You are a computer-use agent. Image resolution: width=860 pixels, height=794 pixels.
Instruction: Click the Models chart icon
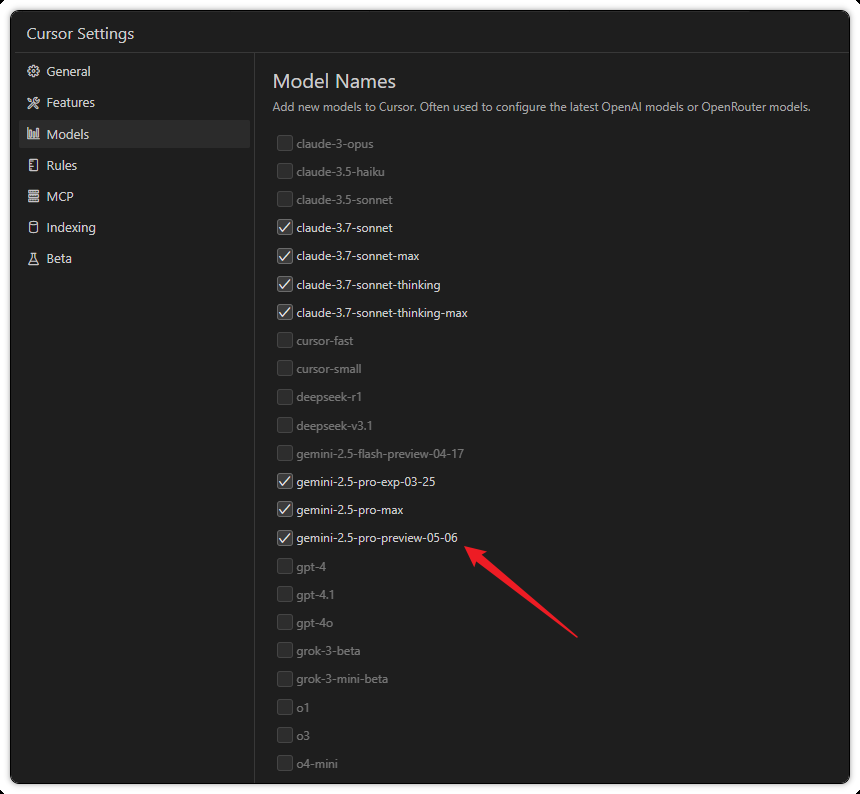point(33,134)
